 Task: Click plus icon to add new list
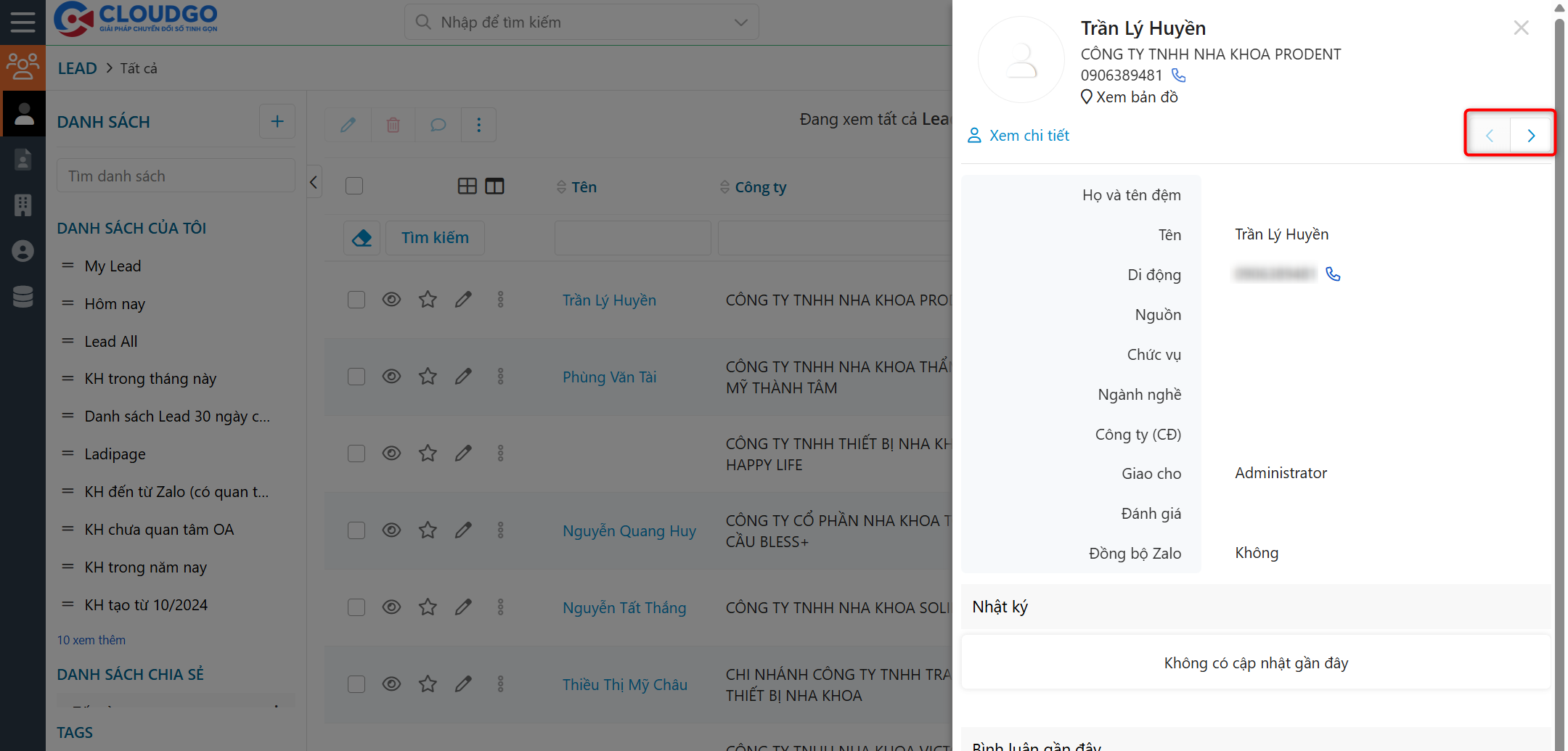[x=277, y=122]
